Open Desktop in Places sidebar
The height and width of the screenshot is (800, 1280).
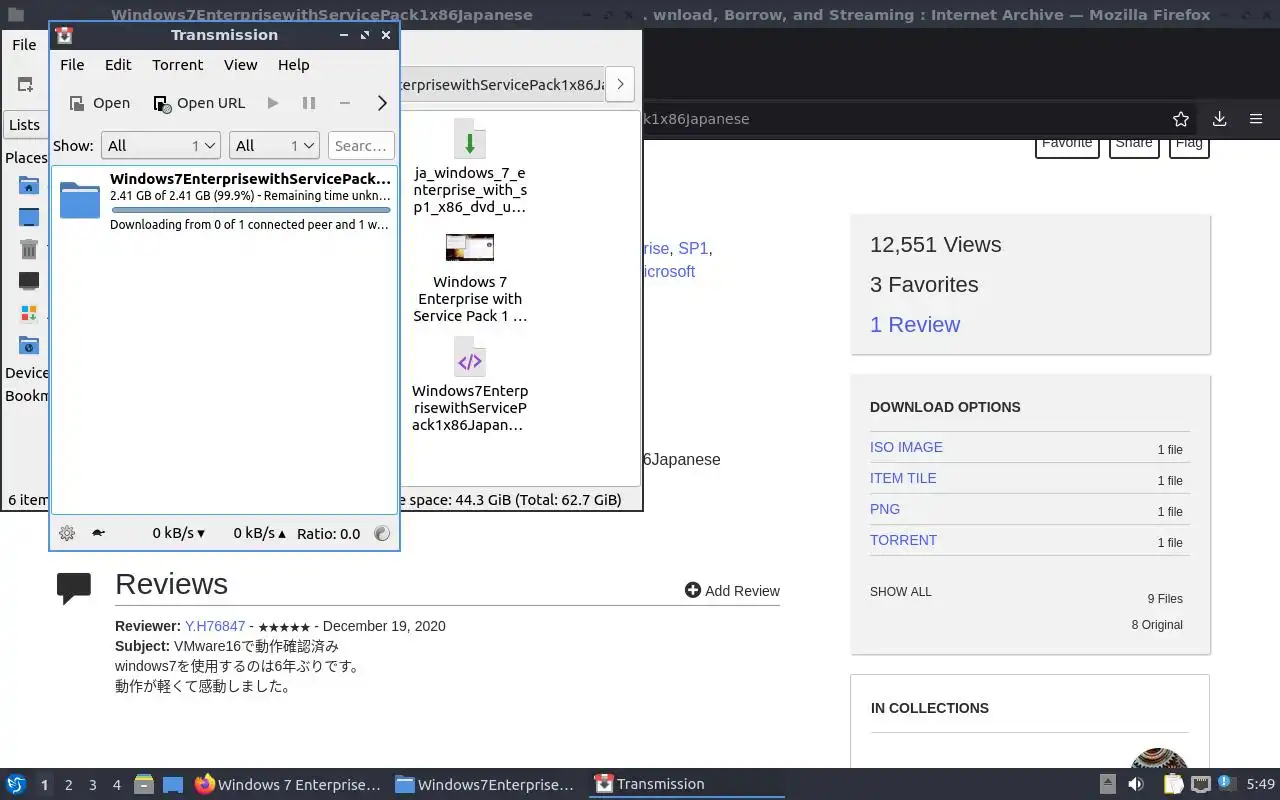[29, 217]
